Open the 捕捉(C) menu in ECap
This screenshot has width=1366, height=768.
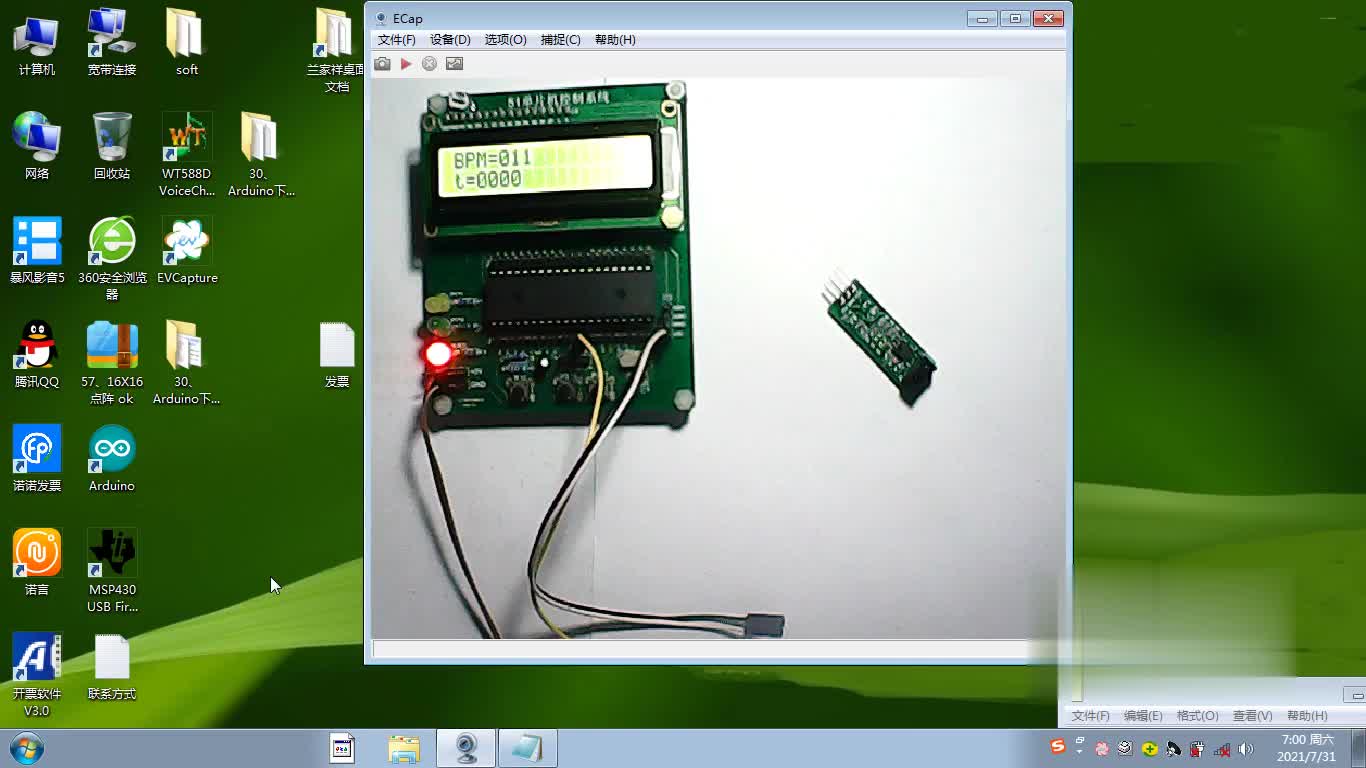click(x=560, y=40)
